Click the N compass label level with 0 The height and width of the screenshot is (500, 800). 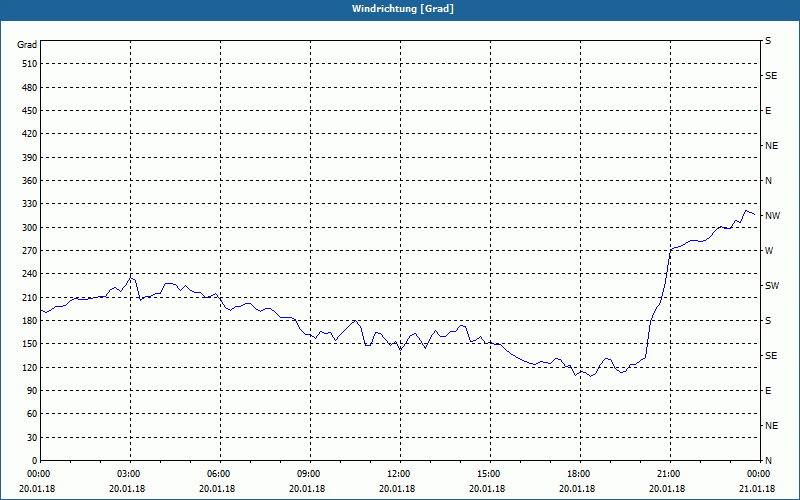[768, 461]
